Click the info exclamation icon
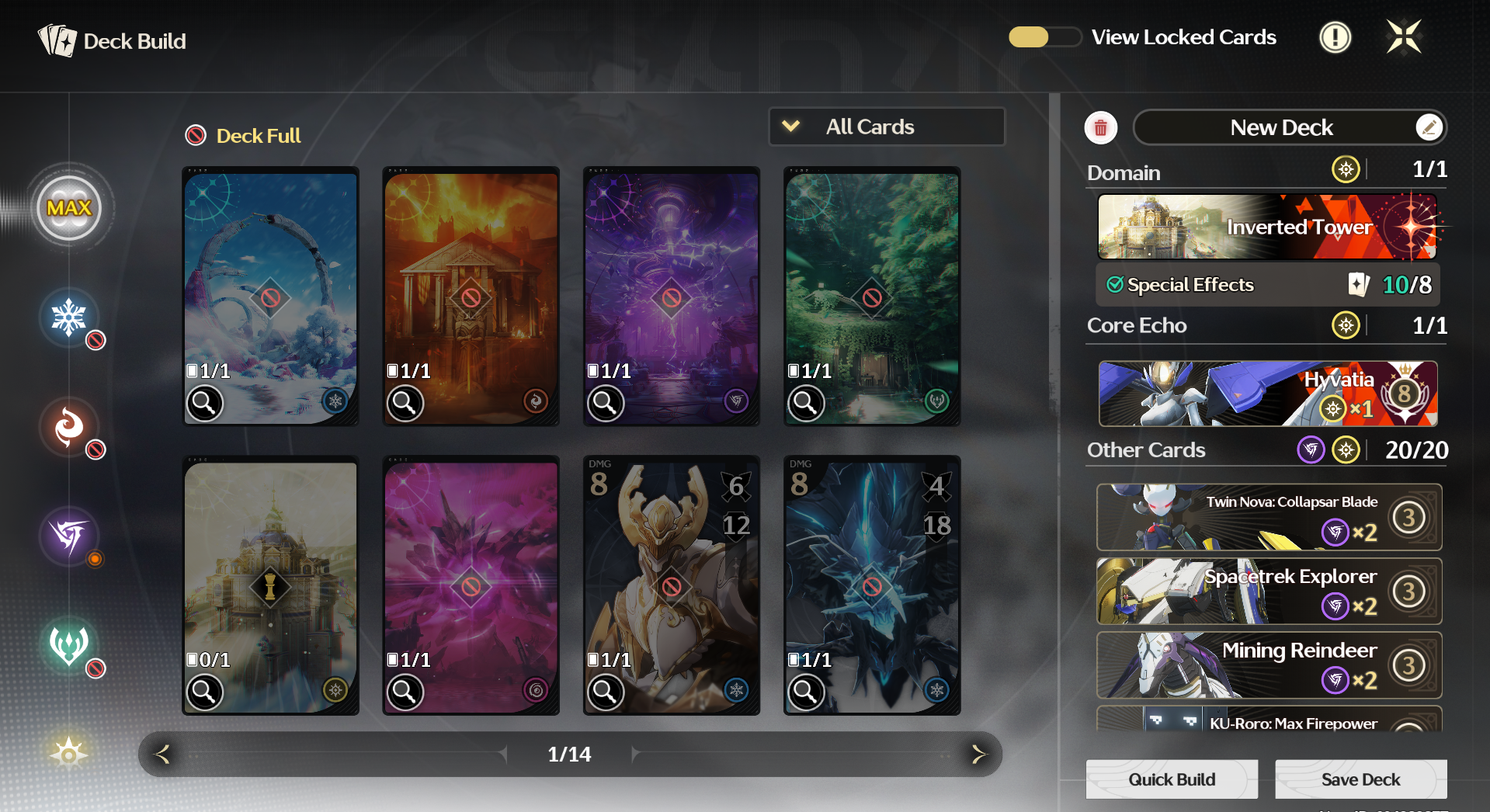 (x=1335, y=37)
